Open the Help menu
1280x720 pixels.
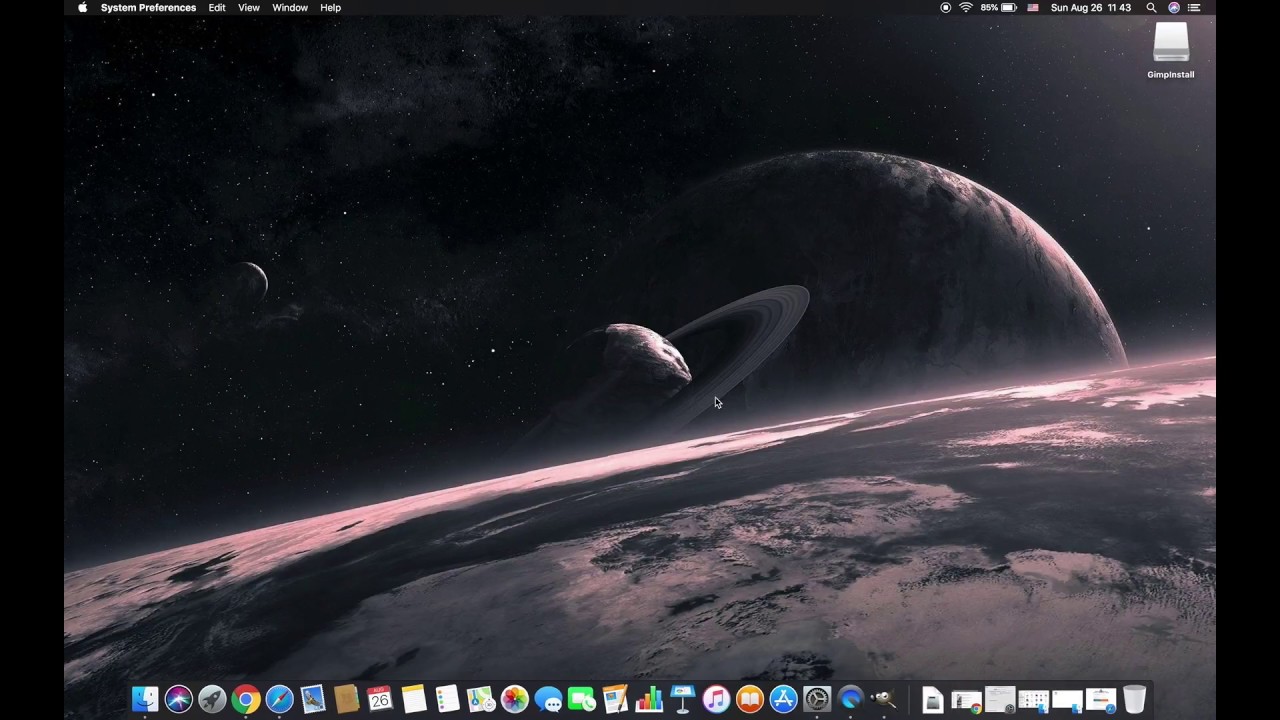(330, 7)
